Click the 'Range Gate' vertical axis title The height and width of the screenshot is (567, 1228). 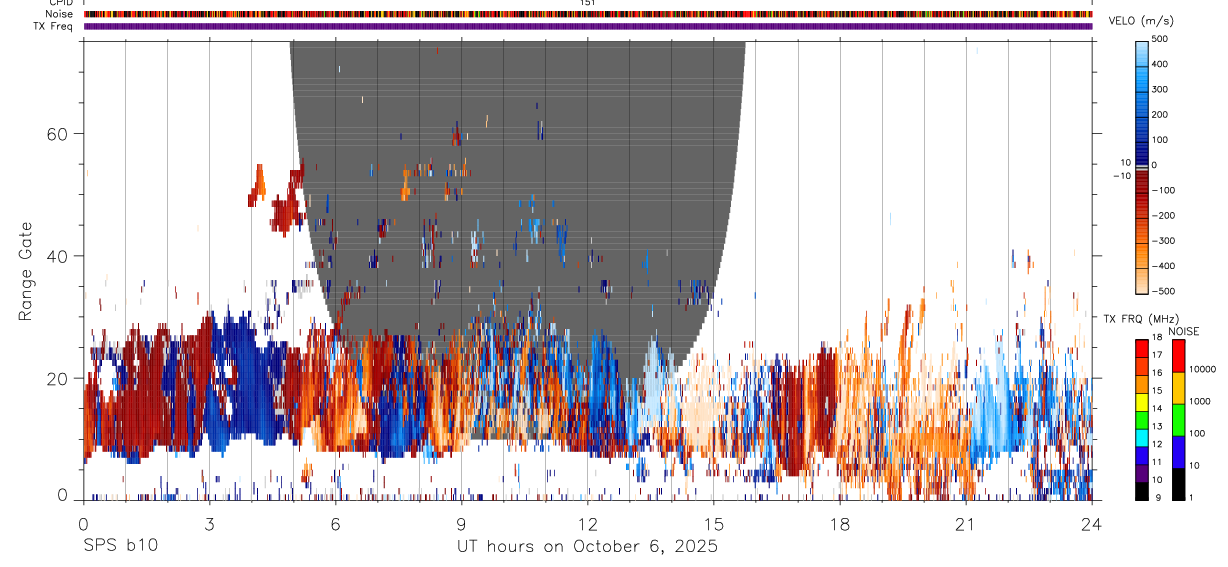(27, 272)
